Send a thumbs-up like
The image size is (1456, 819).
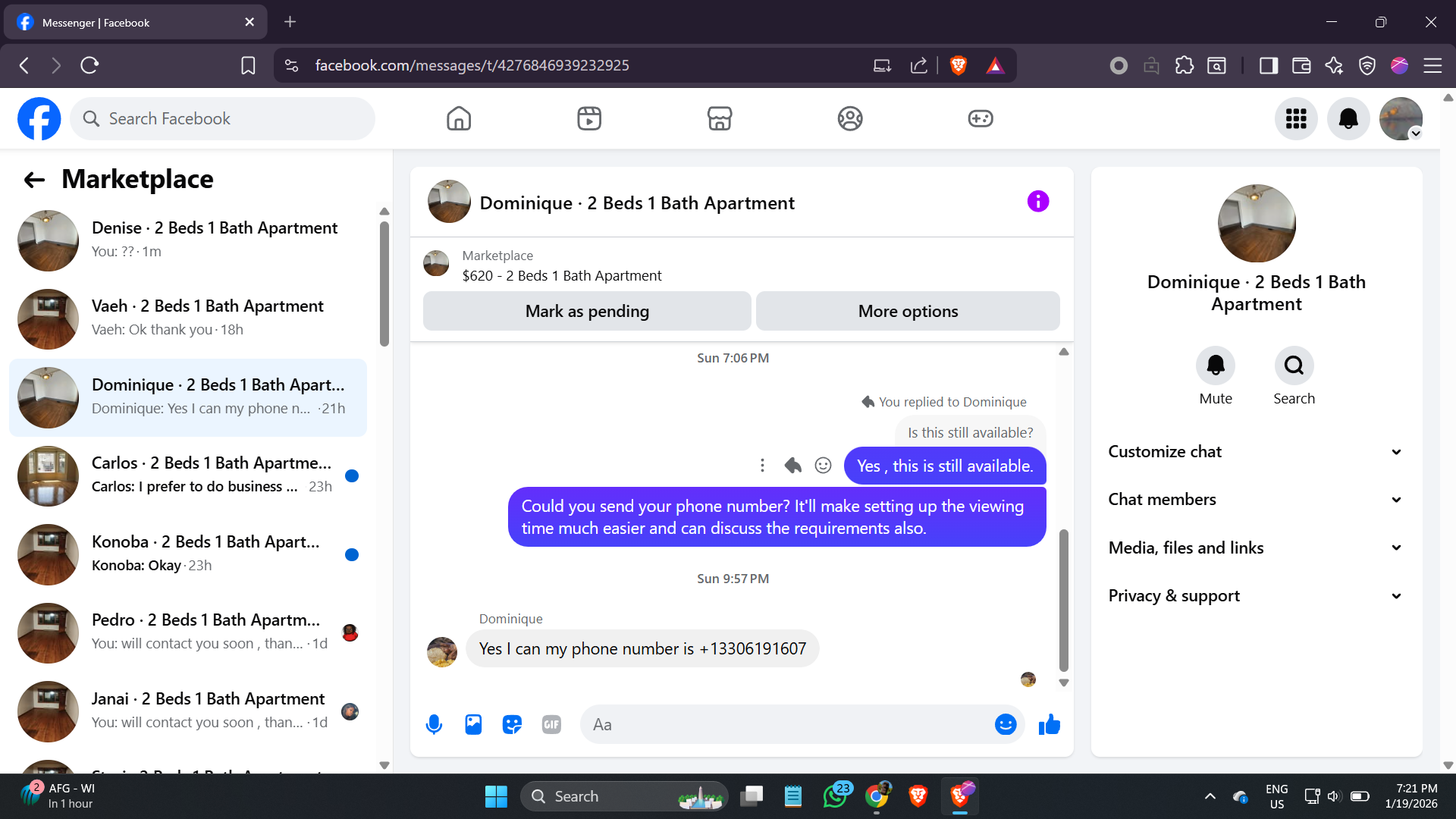1050,725
